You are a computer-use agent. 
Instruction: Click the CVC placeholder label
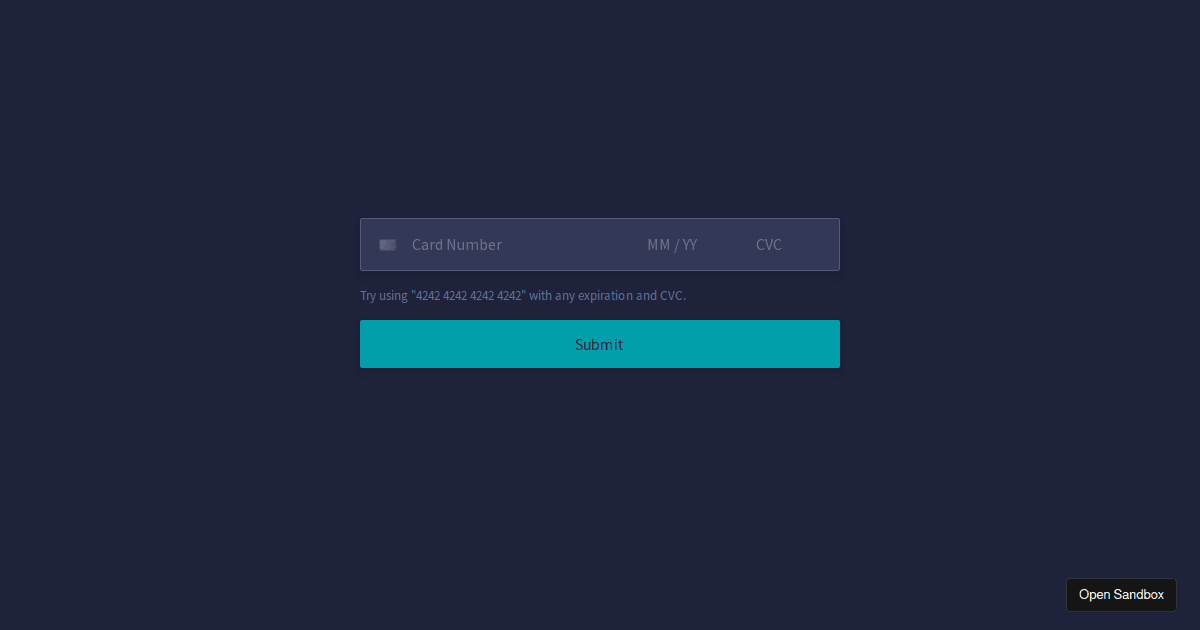[x=769, y=245]
